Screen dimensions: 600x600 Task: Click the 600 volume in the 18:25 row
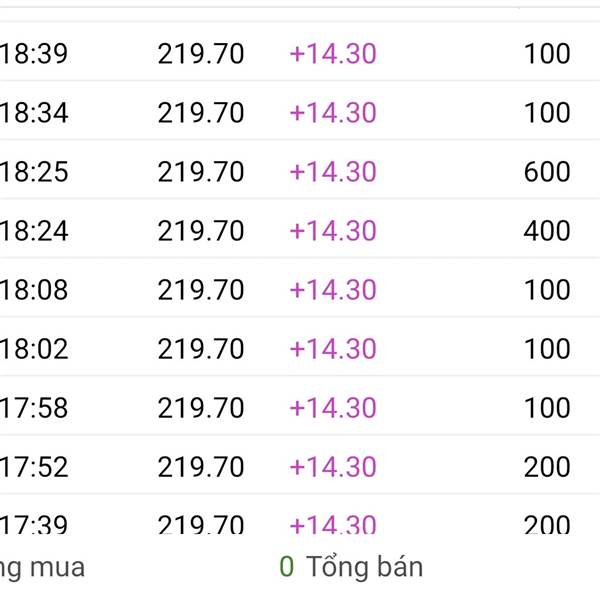tap(547, 172)
